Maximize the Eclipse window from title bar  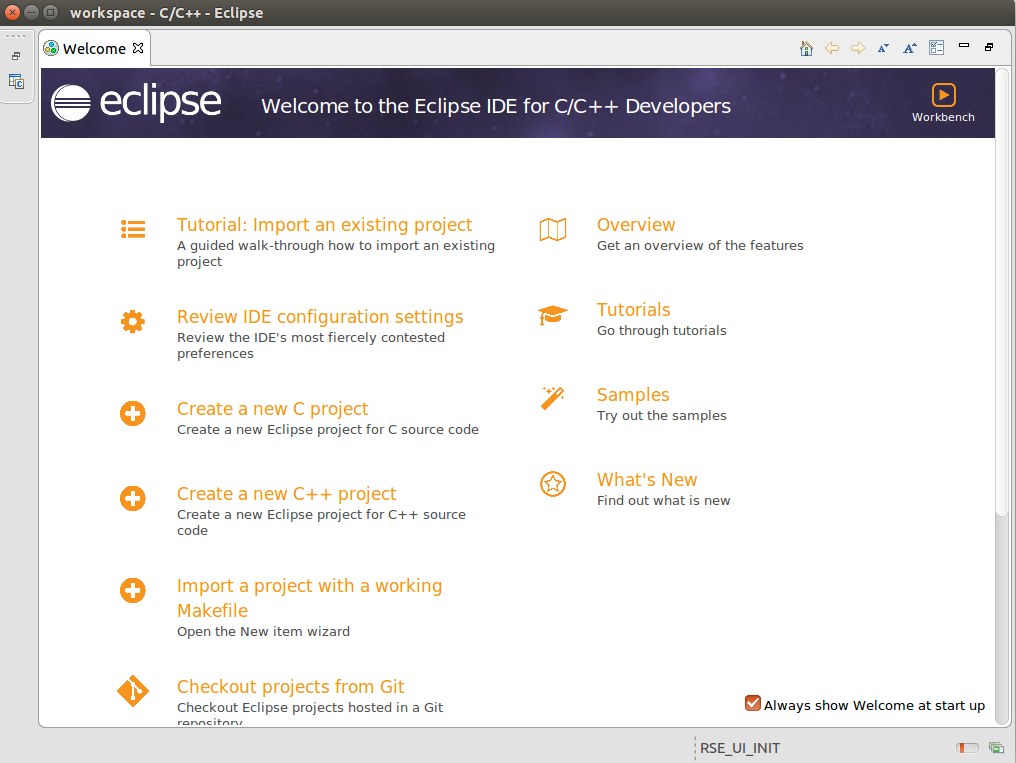50,12
